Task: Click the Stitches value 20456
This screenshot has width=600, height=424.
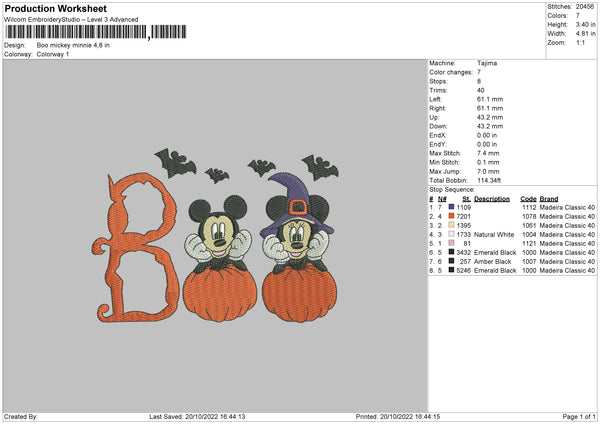Action: pos(585,7)
